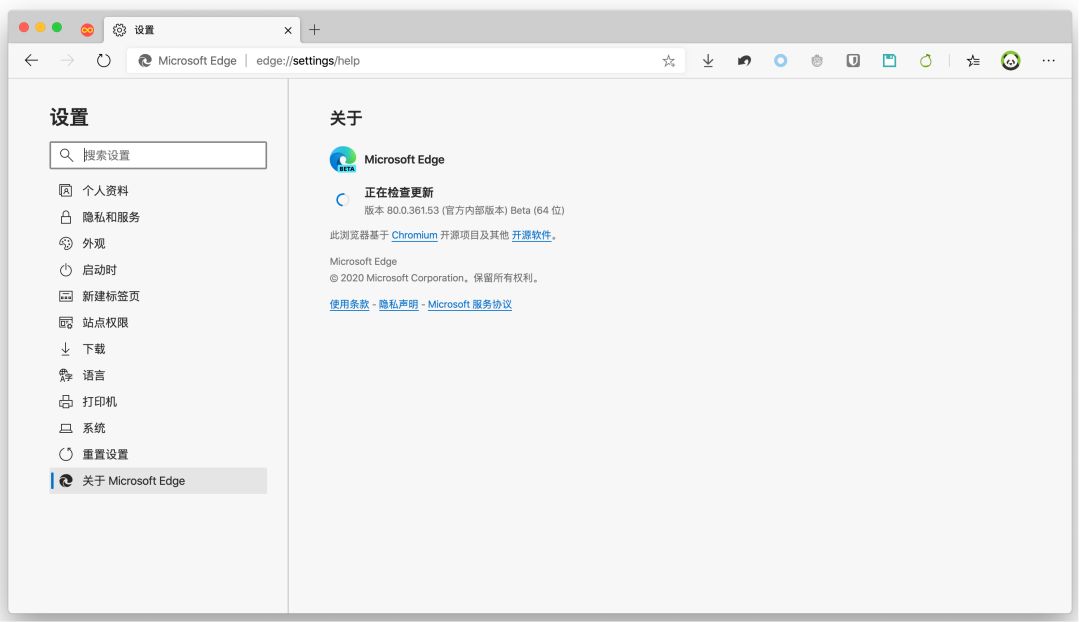
Task: Open the 使用条款 link
Action: click(x=349, y=304)
